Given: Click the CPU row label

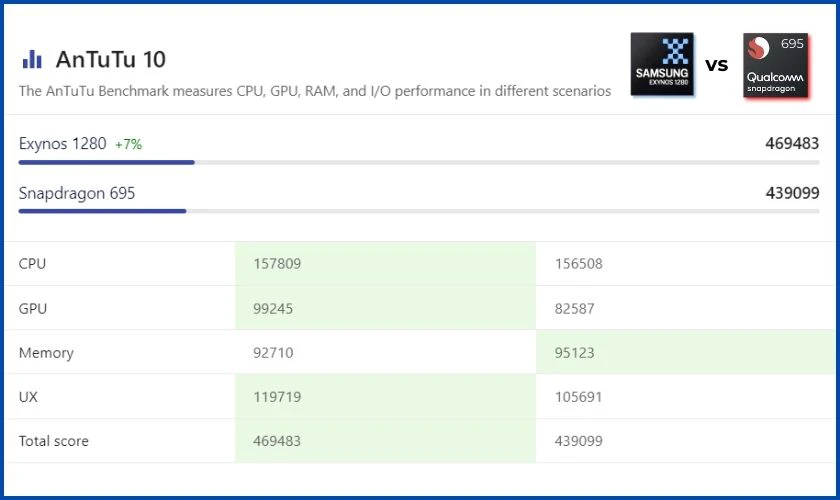Looking at the screenshot, I should (32, 264).
